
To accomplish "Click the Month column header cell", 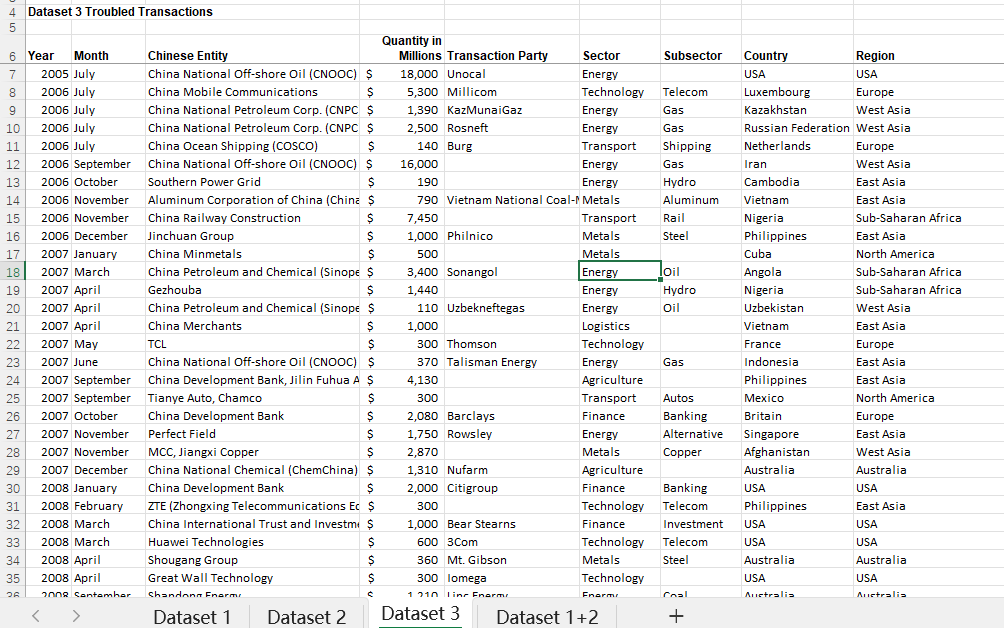I will [108, 49].
